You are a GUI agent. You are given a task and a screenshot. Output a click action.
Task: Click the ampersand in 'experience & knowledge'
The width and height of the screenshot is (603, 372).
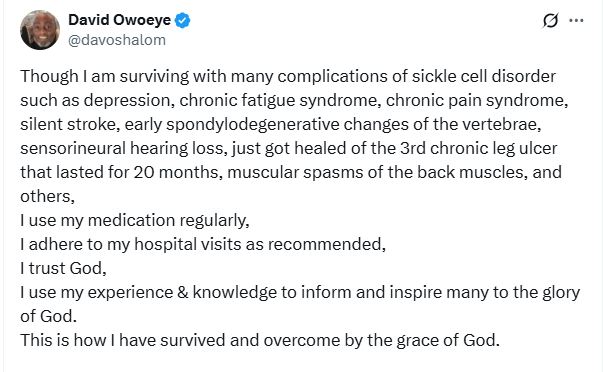(183, 292)
